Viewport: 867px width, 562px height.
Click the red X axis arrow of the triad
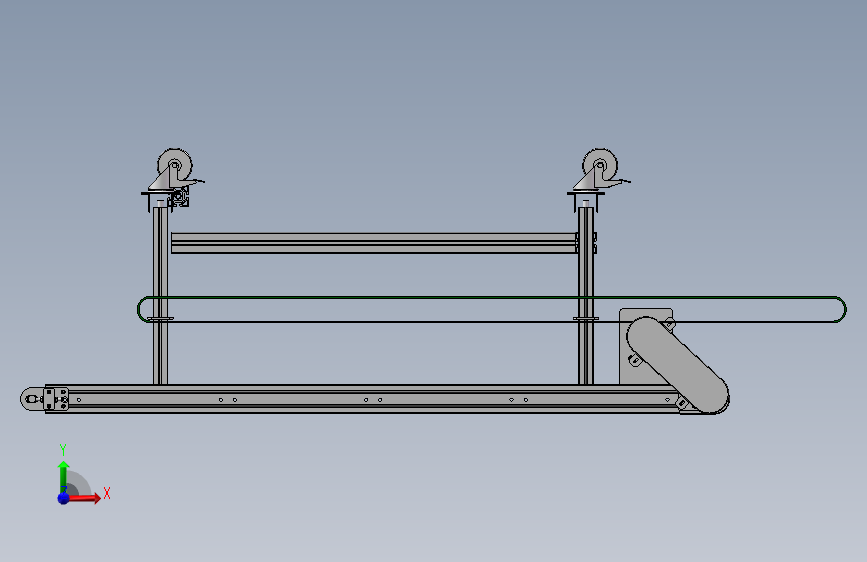click(x=85, y=498)
